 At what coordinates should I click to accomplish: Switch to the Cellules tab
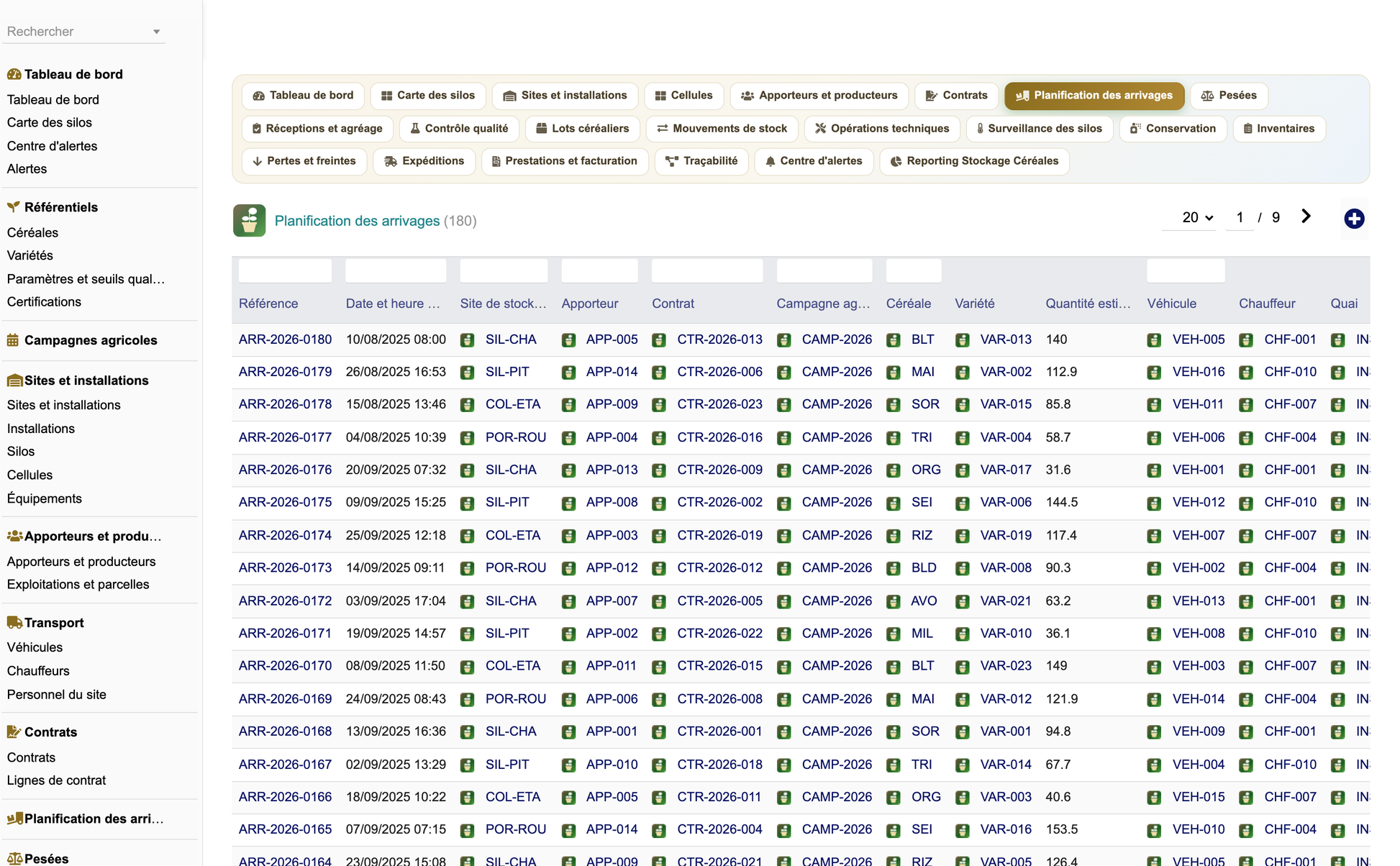point(684,96)
